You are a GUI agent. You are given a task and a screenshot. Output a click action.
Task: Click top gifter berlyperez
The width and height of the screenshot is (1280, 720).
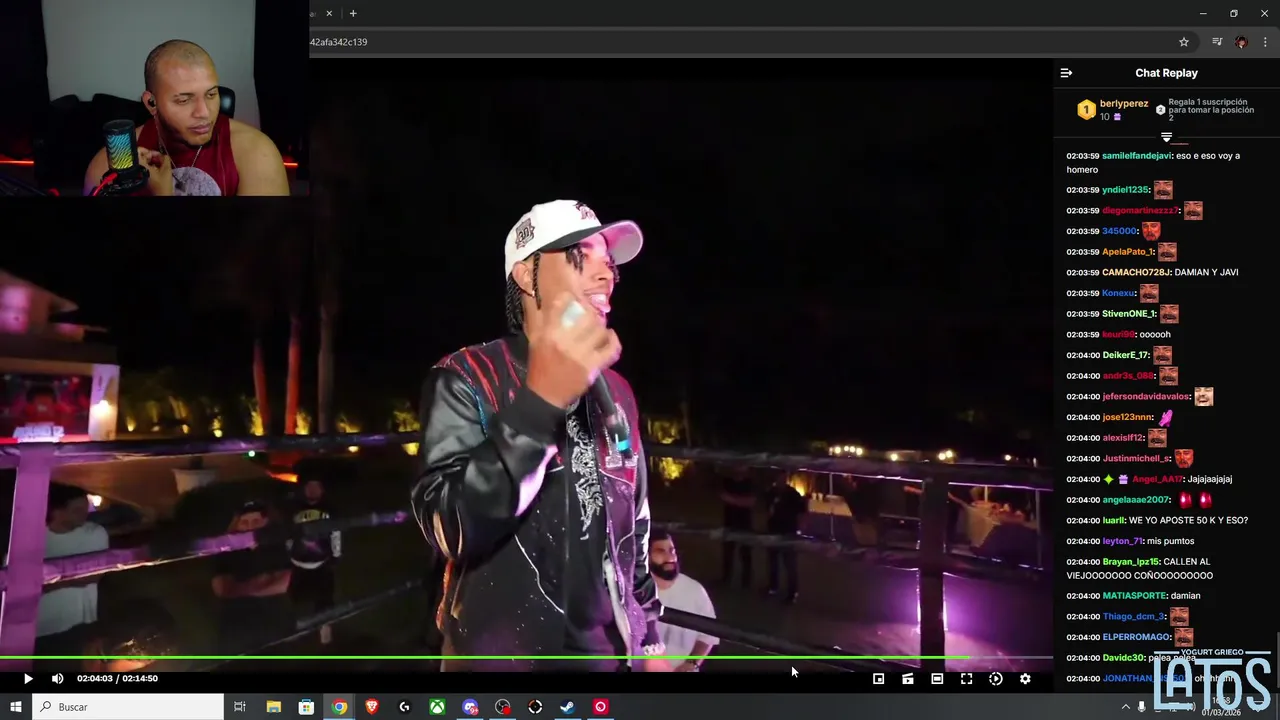[1124, 104]
